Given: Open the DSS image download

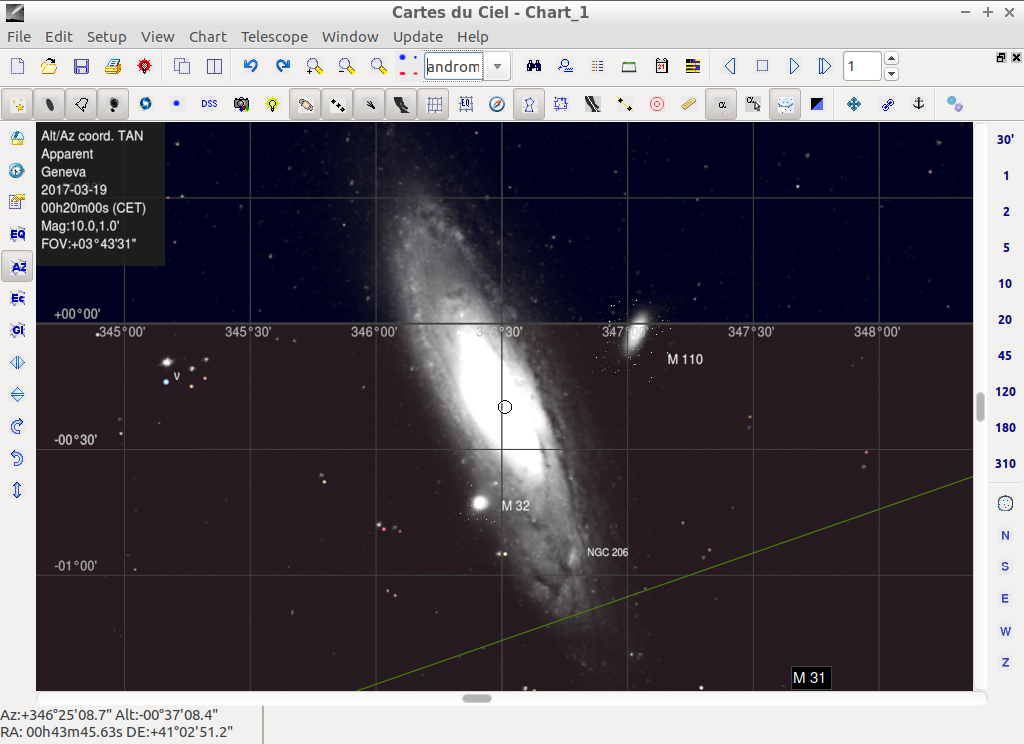Looking at the screenshot, I should click(x=209, y=104).
